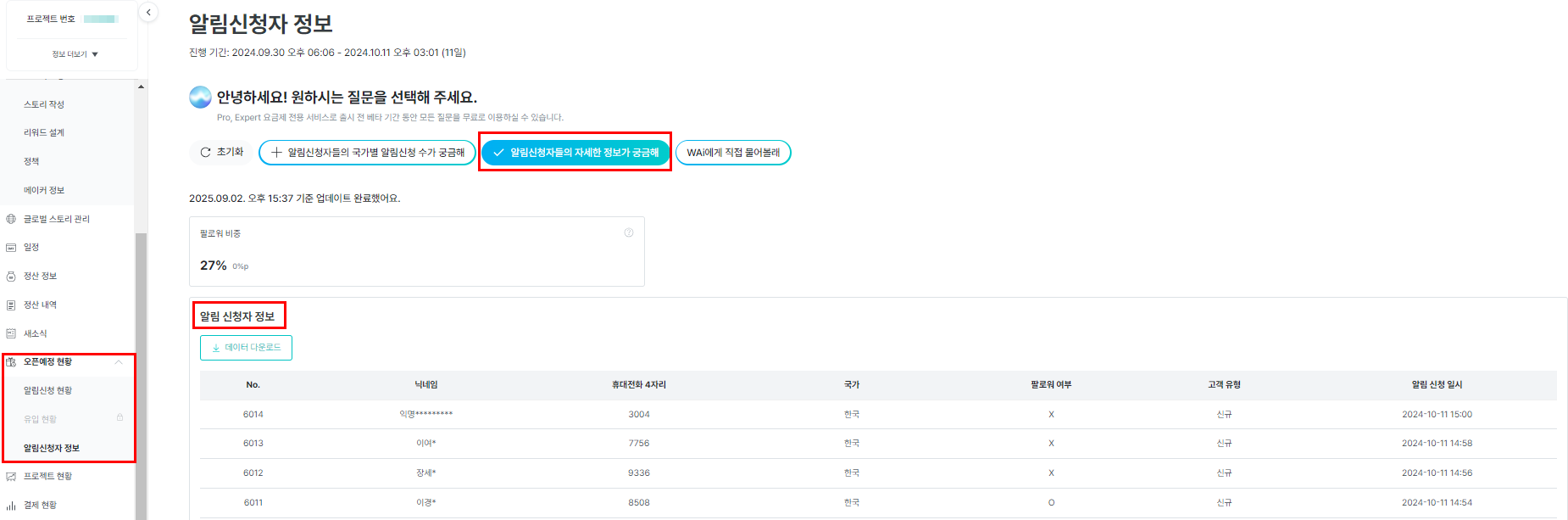Click the globe icon for 글로벌 스토리 관리
Screen dimensions: 1568x520
[x=11, y=219]
